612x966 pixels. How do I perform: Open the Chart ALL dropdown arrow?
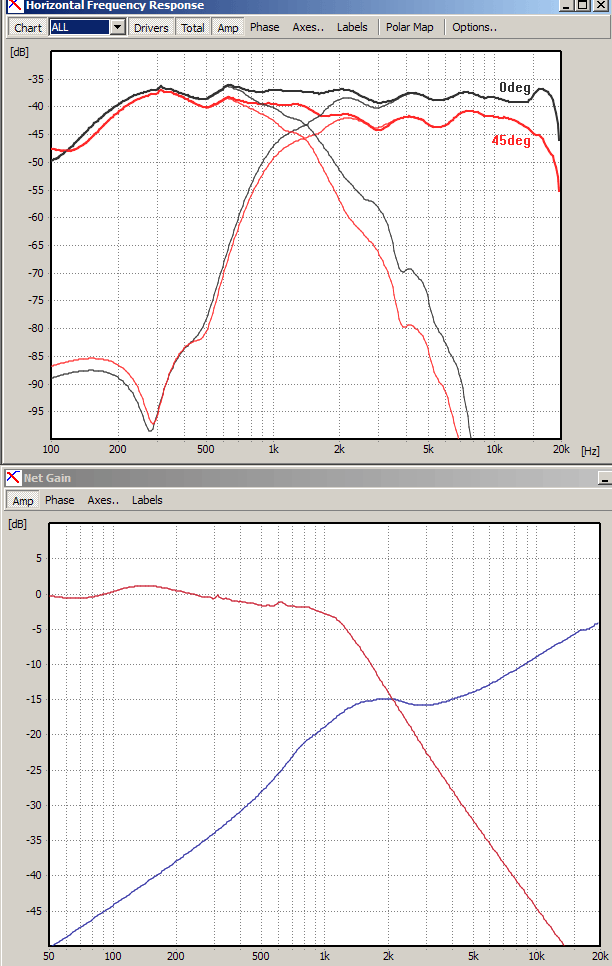point(118,27)
